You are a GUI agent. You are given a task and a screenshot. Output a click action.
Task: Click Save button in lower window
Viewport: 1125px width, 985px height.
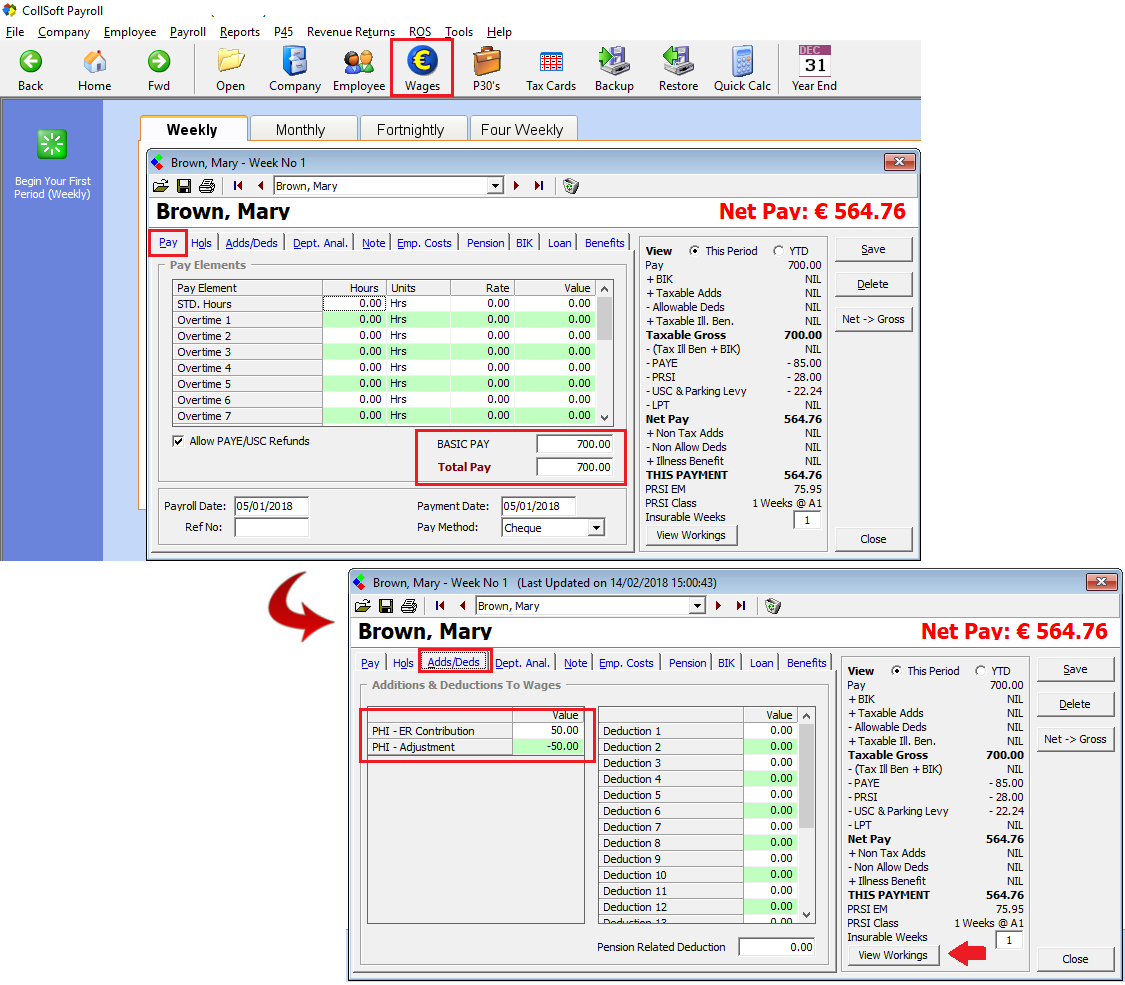1075,669
